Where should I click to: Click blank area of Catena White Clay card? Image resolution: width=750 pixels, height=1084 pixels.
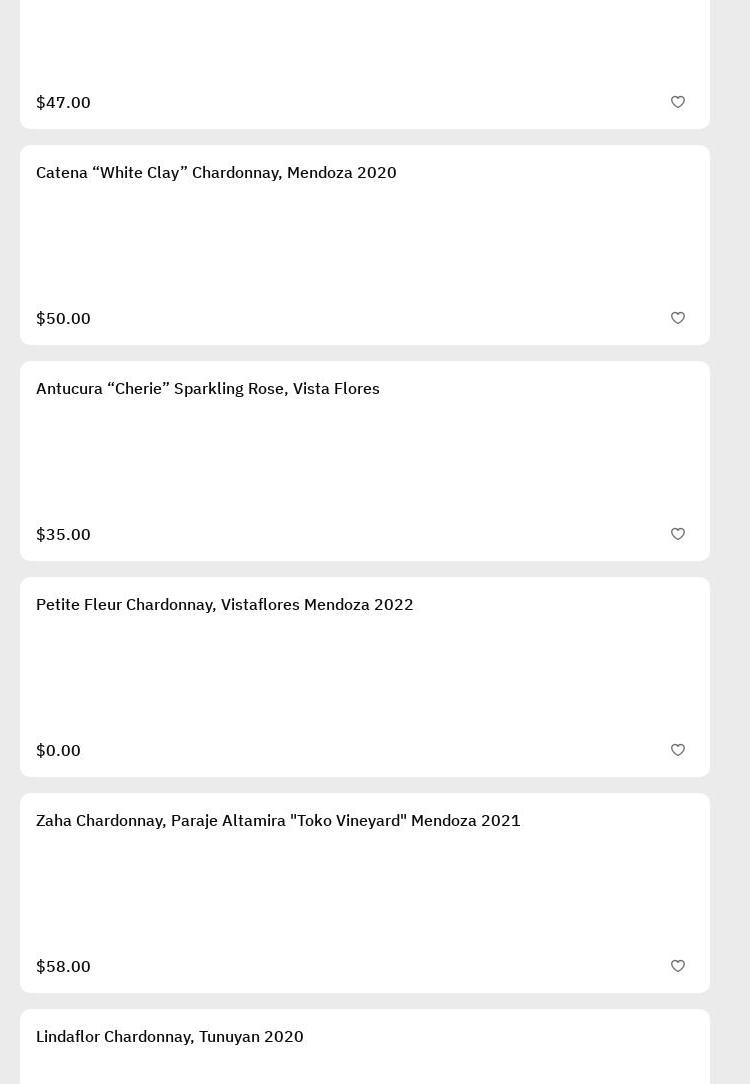(365, 245)
